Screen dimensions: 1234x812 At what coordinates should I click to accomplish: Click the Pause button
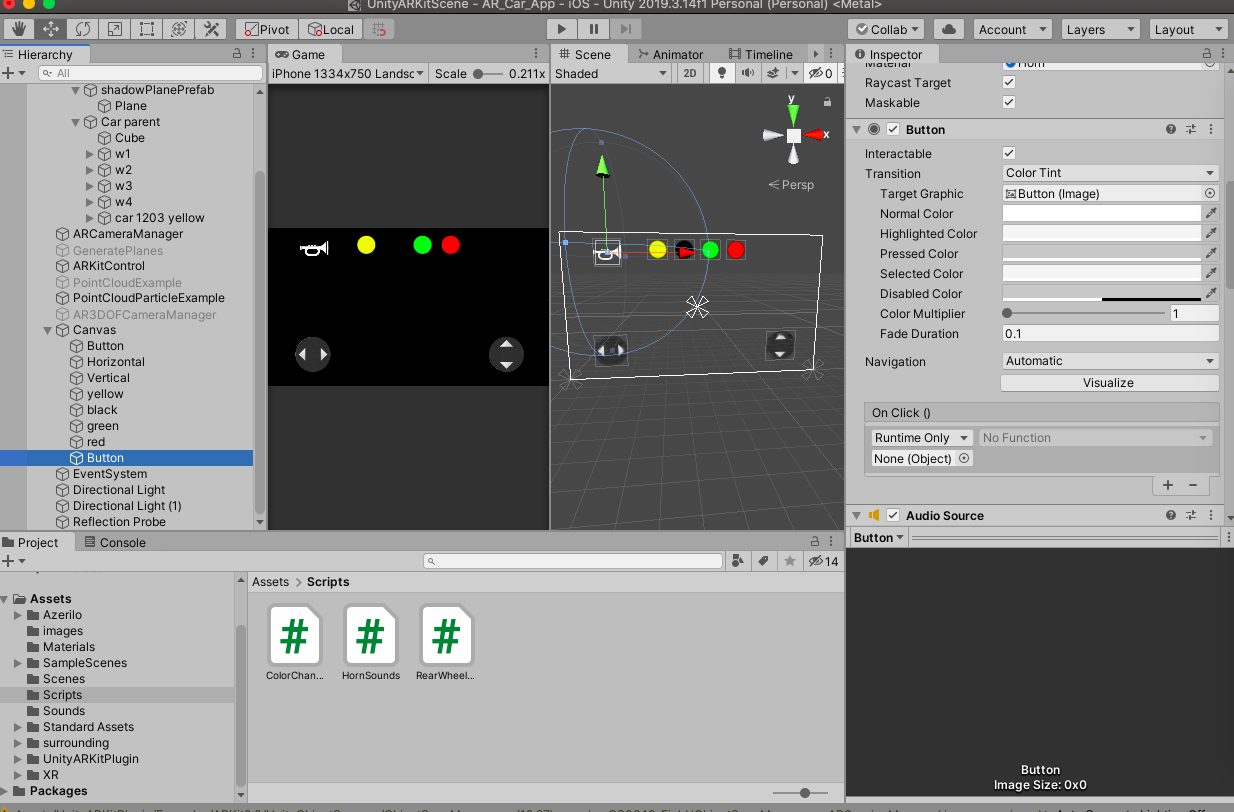(594, 30)
